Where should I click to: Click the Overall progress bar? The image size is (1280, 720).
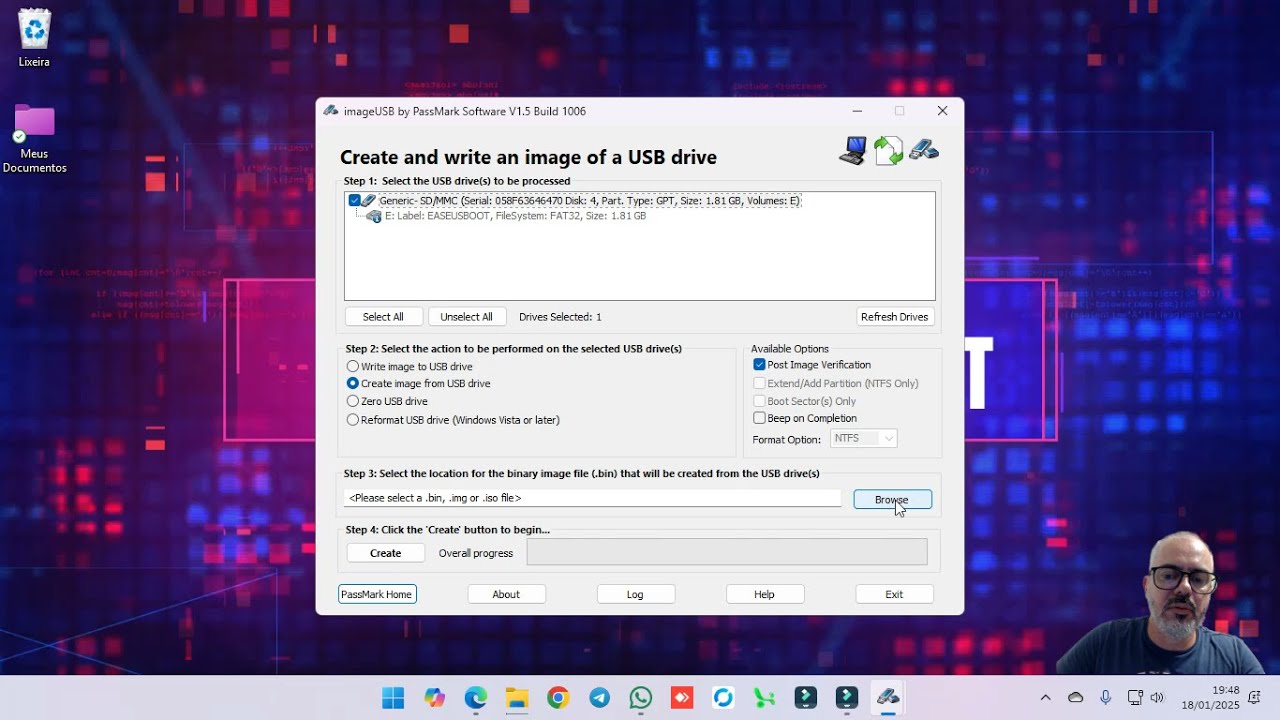pos(727,552)
